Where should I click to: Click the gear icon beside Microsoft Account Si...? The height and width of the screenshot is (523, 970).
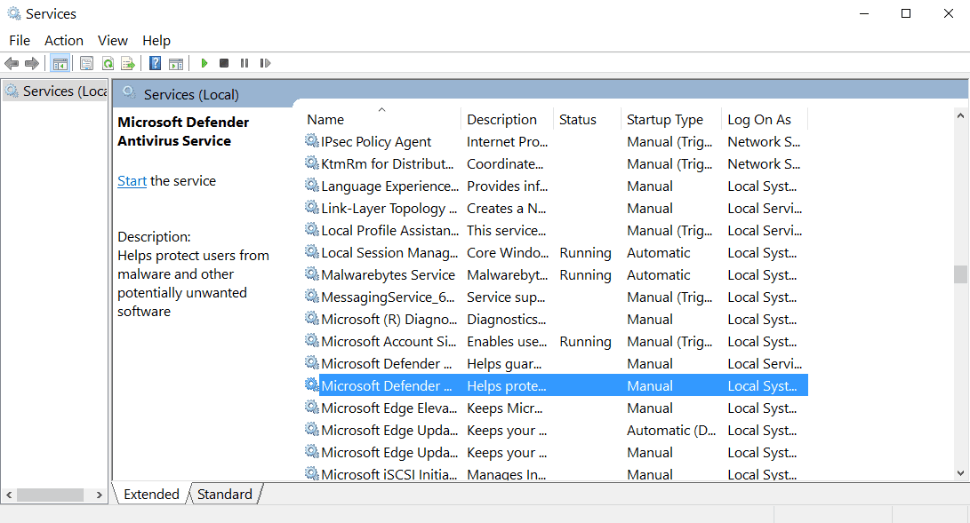(x=312, y=342)
